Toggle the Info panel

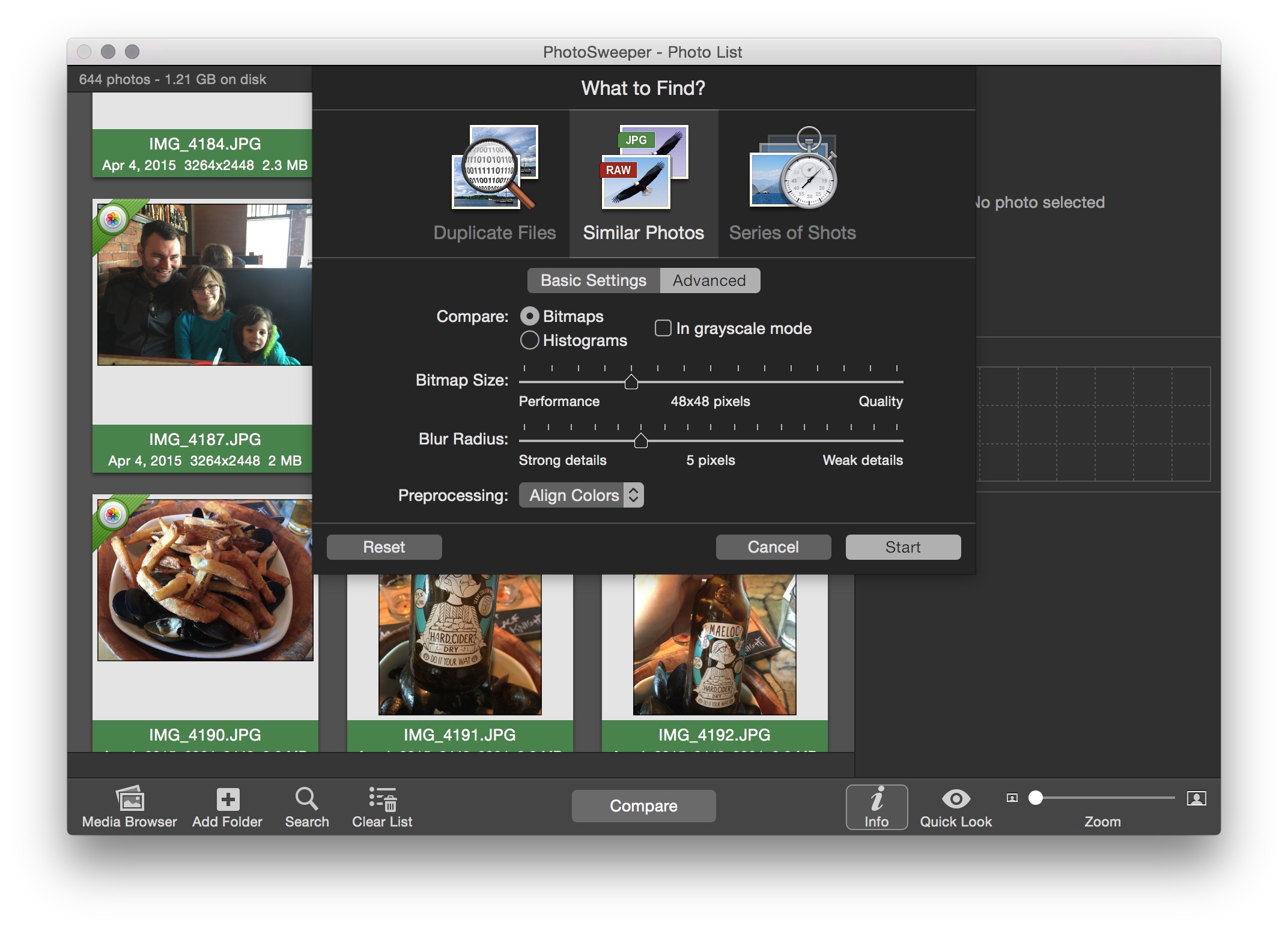876,805
